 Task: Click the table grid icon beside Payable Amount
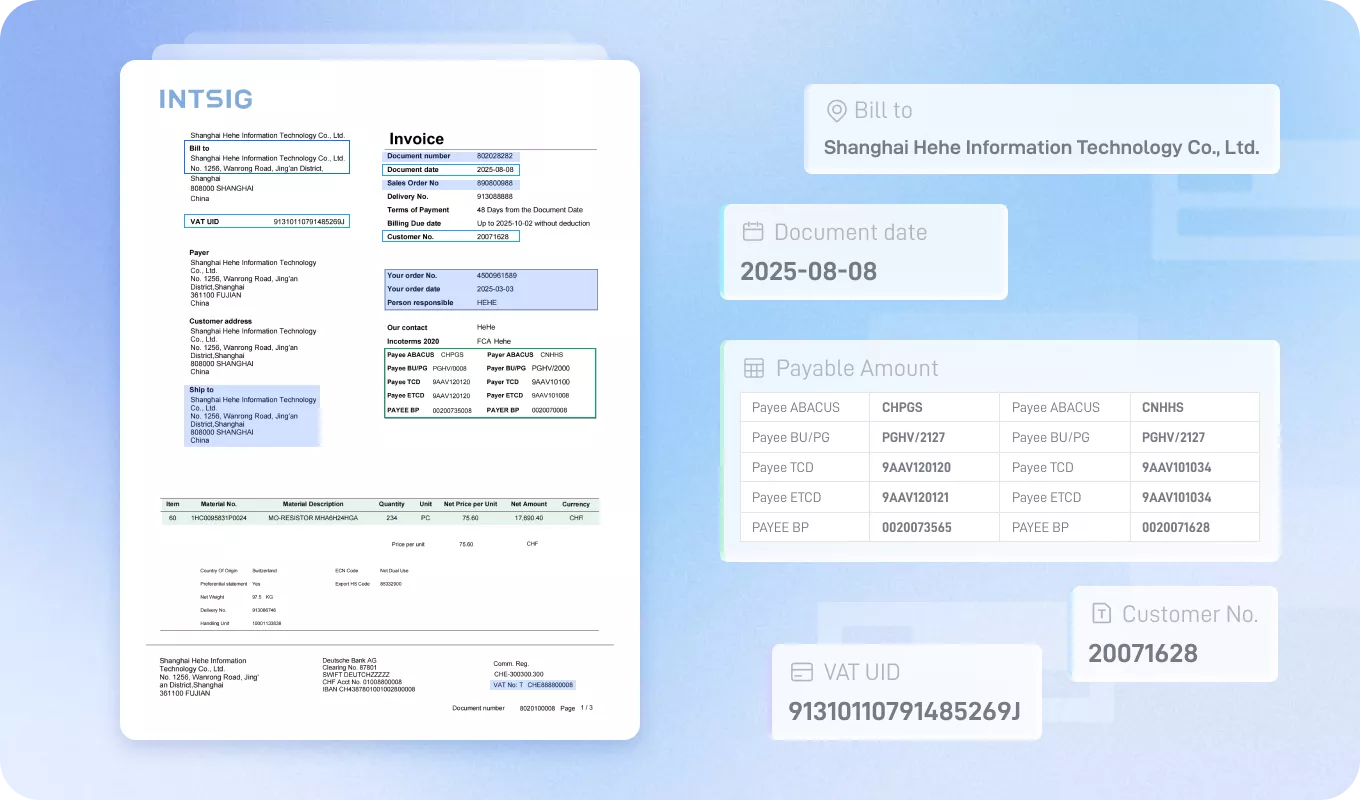coord(754,368)
